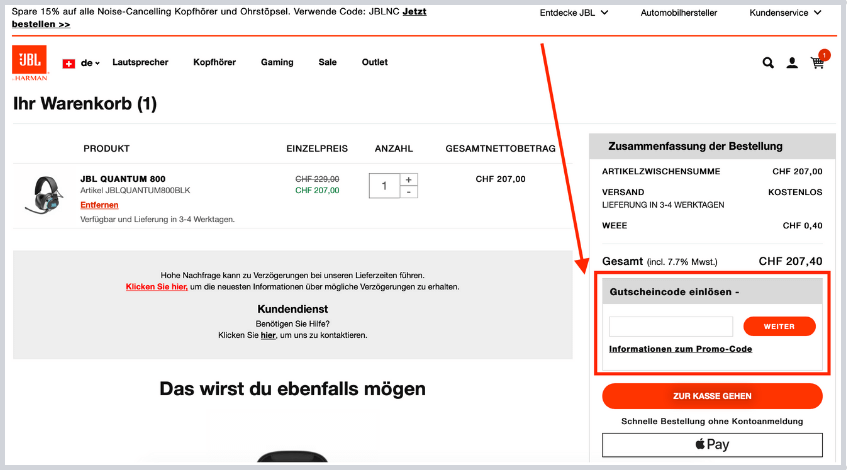Click the quantity field showing 1
Screen dimensions: 847x470
[x=384, y=186]
